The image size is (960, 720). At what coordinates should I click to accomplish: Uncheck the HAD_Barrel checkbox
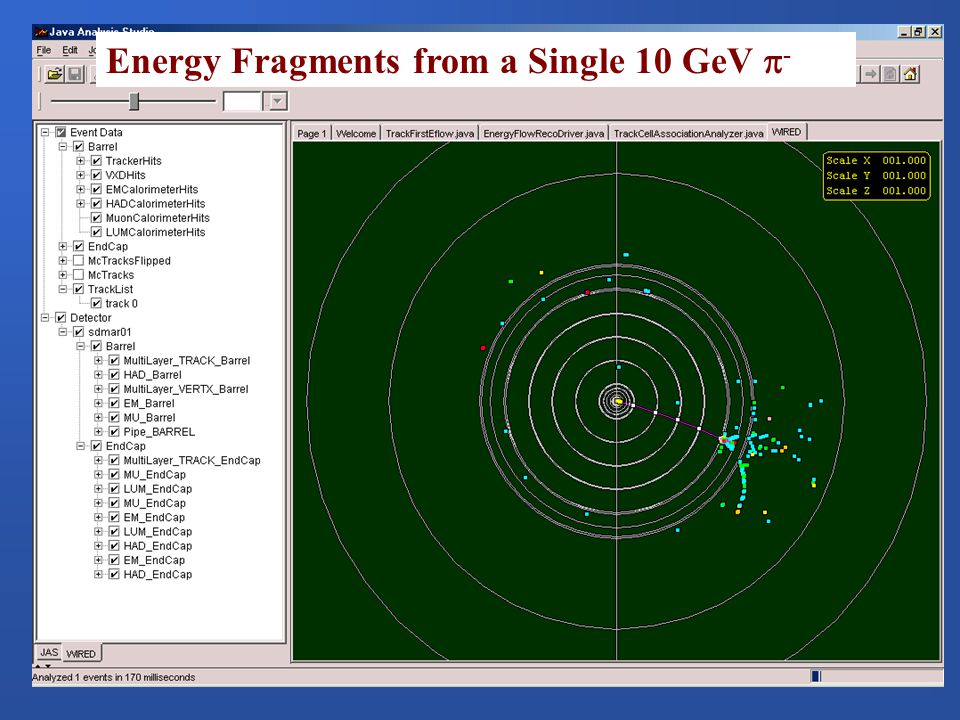pyautogui.click(x=114, y=375)
